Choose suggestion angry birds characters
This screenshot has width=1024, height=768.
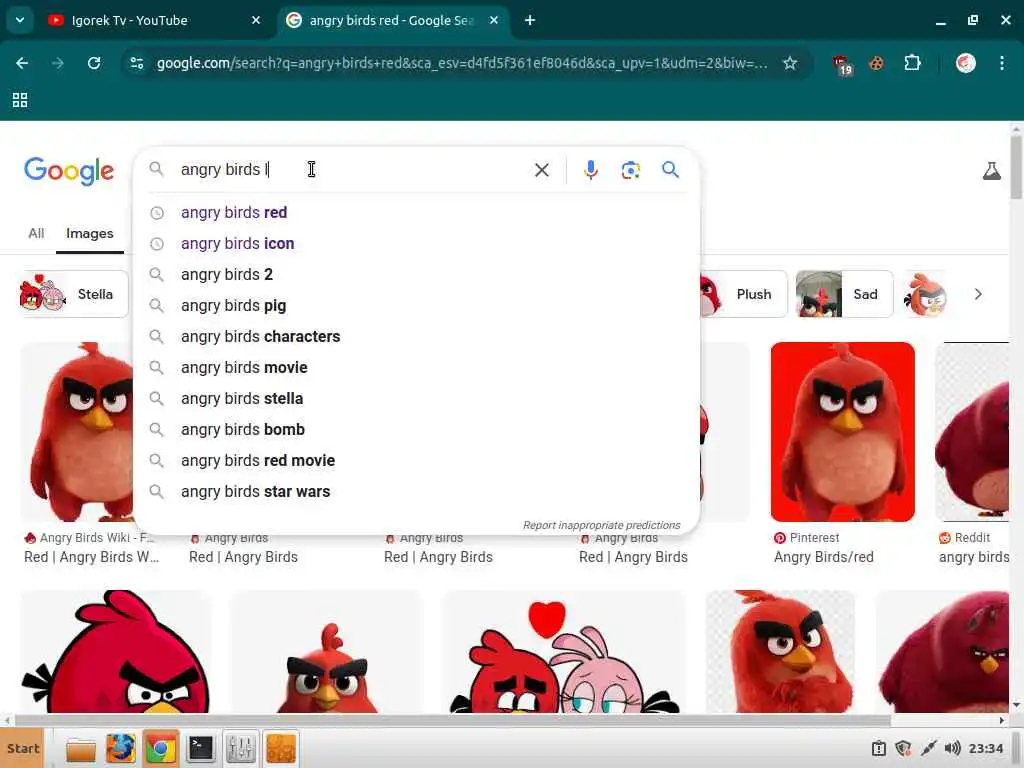(416, 336)
